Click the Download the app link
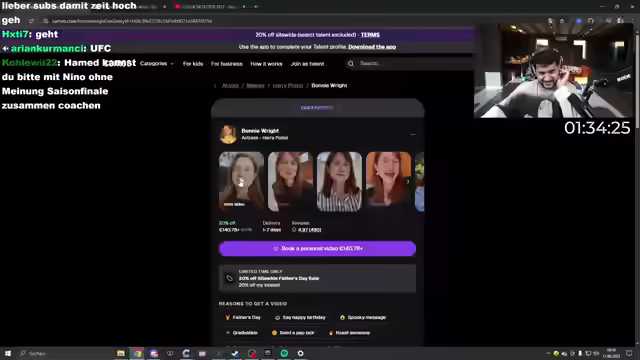640x360 pixels. (372, 47)
